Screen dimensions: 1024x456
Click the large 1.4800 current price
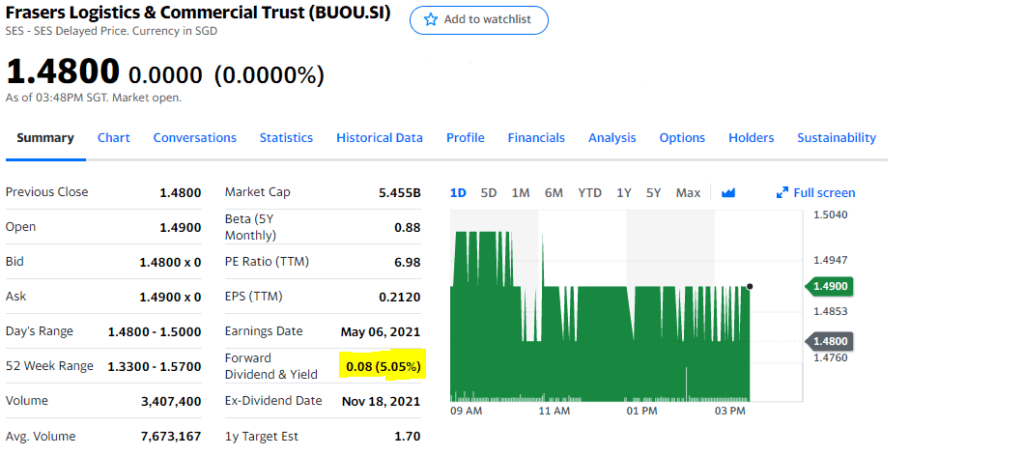pos(63,71)
